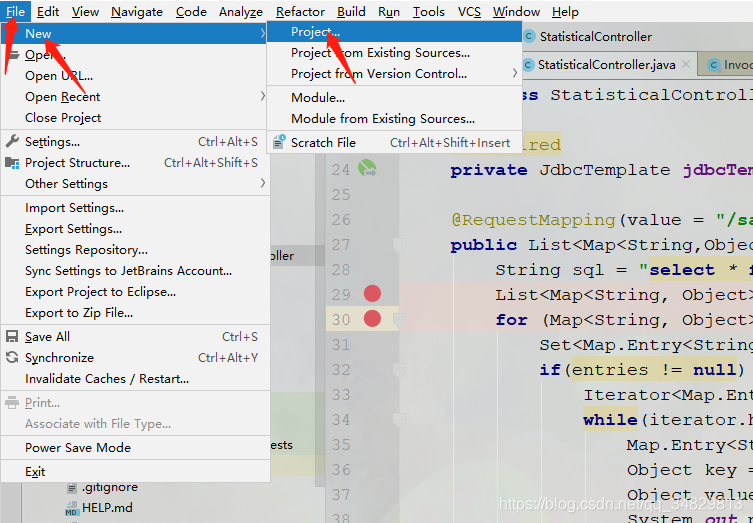This screenshot has width=753, height=523.
Task: Click the .gitignore file icon
Action: pyautogui.click(x=72, y=488)
